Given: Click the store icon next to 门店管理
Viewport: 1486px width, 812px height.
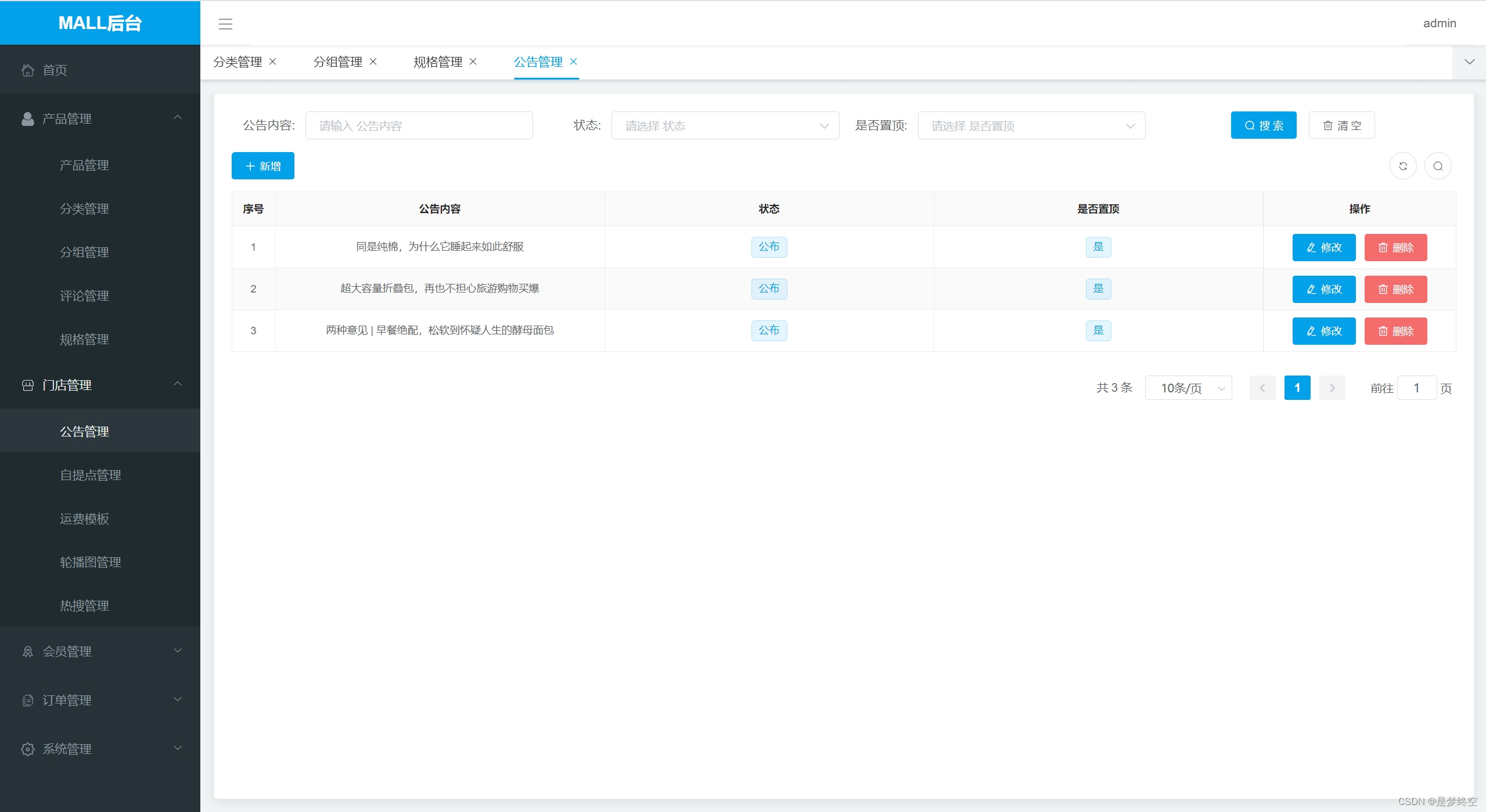Looking at the screenshot, I should coord(28,385).
